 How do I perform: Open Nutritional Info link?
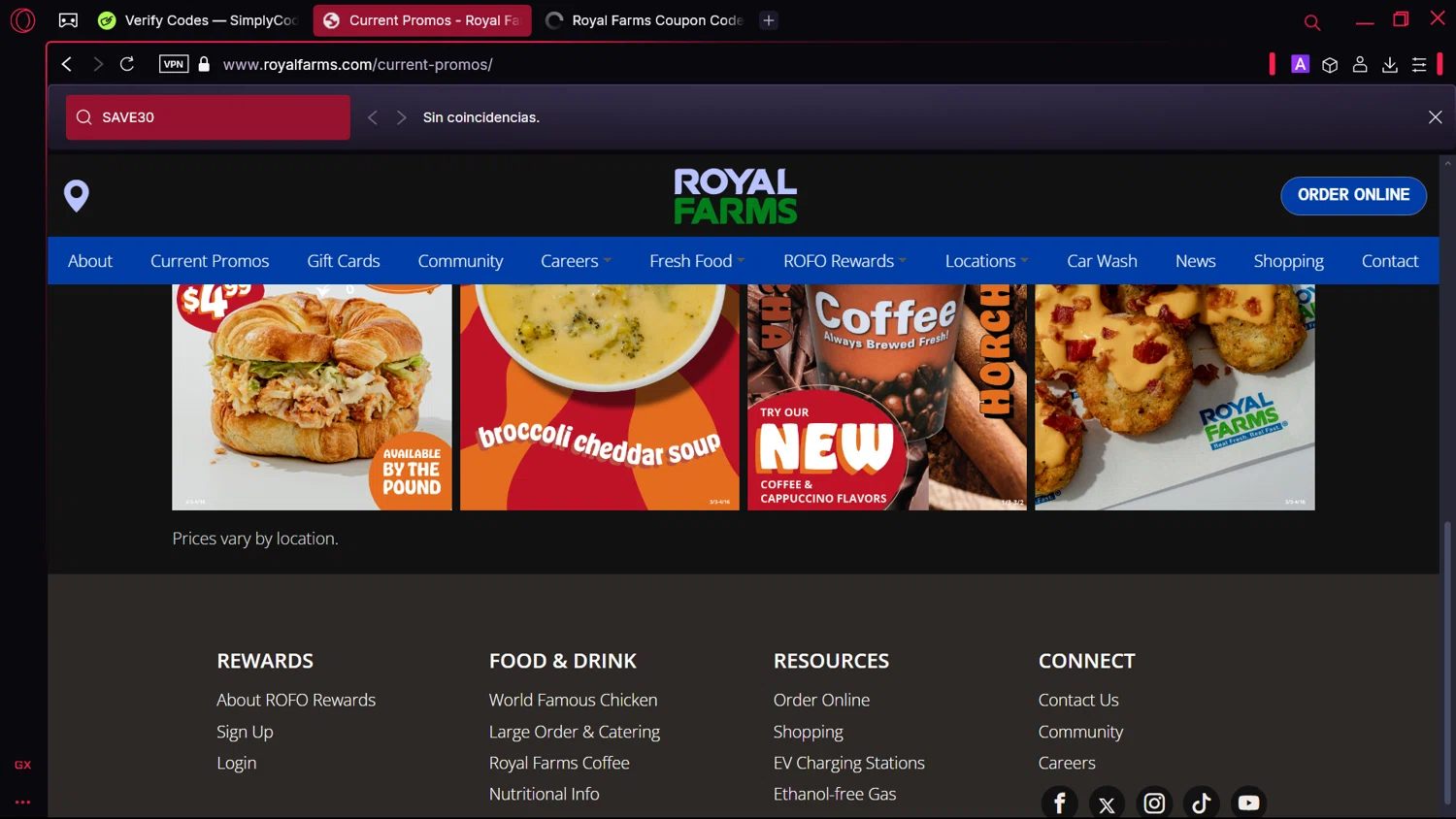pyautogui.click(x=544, y=794)
